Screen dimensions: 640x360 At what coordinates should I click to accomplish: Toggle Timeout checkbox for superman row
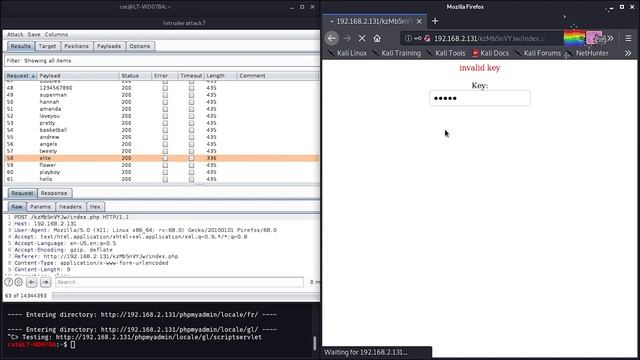[x=191, y=95]
